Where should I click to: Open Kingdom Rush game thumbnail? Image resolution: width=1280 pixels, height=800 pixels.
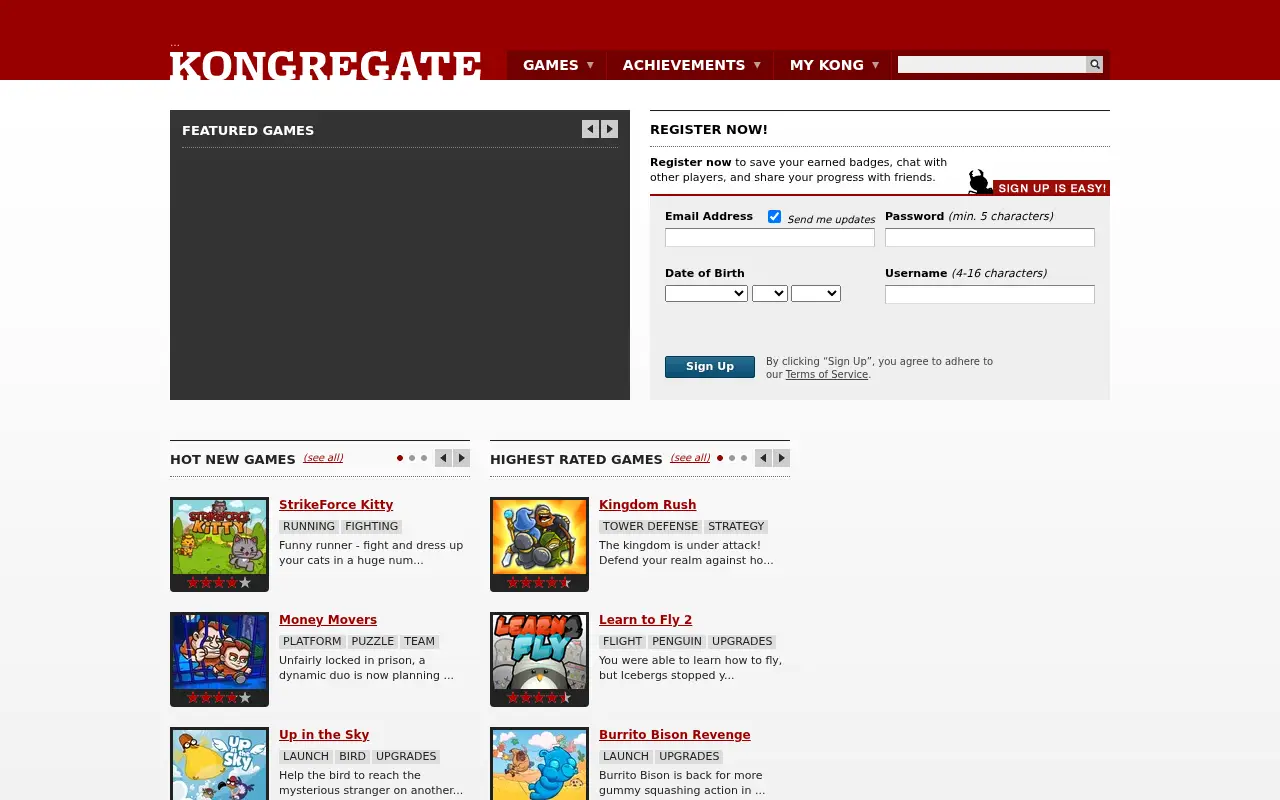pyautogui.click(x=540, y=537)
